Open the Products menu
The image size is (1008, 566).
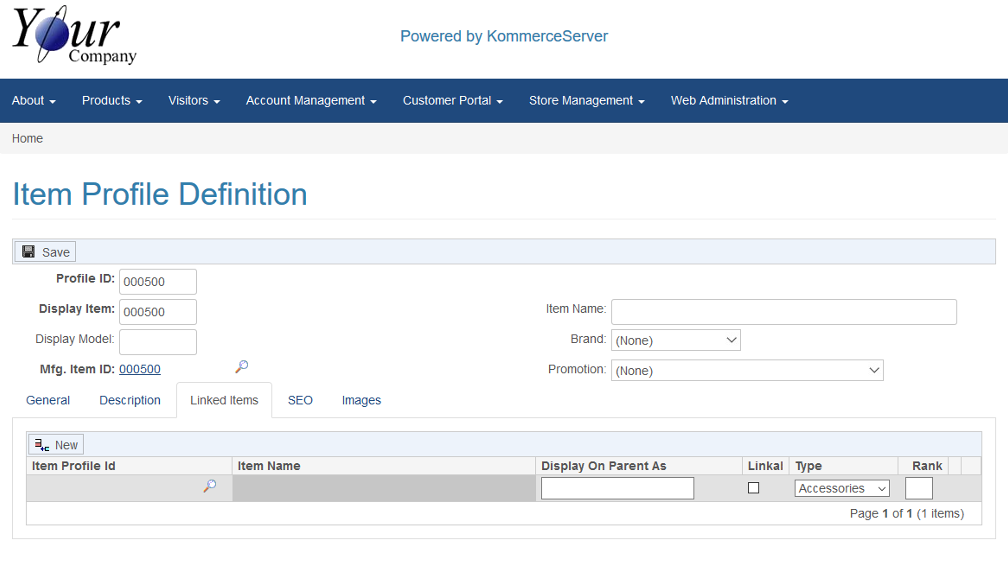[x=112, y=101]
